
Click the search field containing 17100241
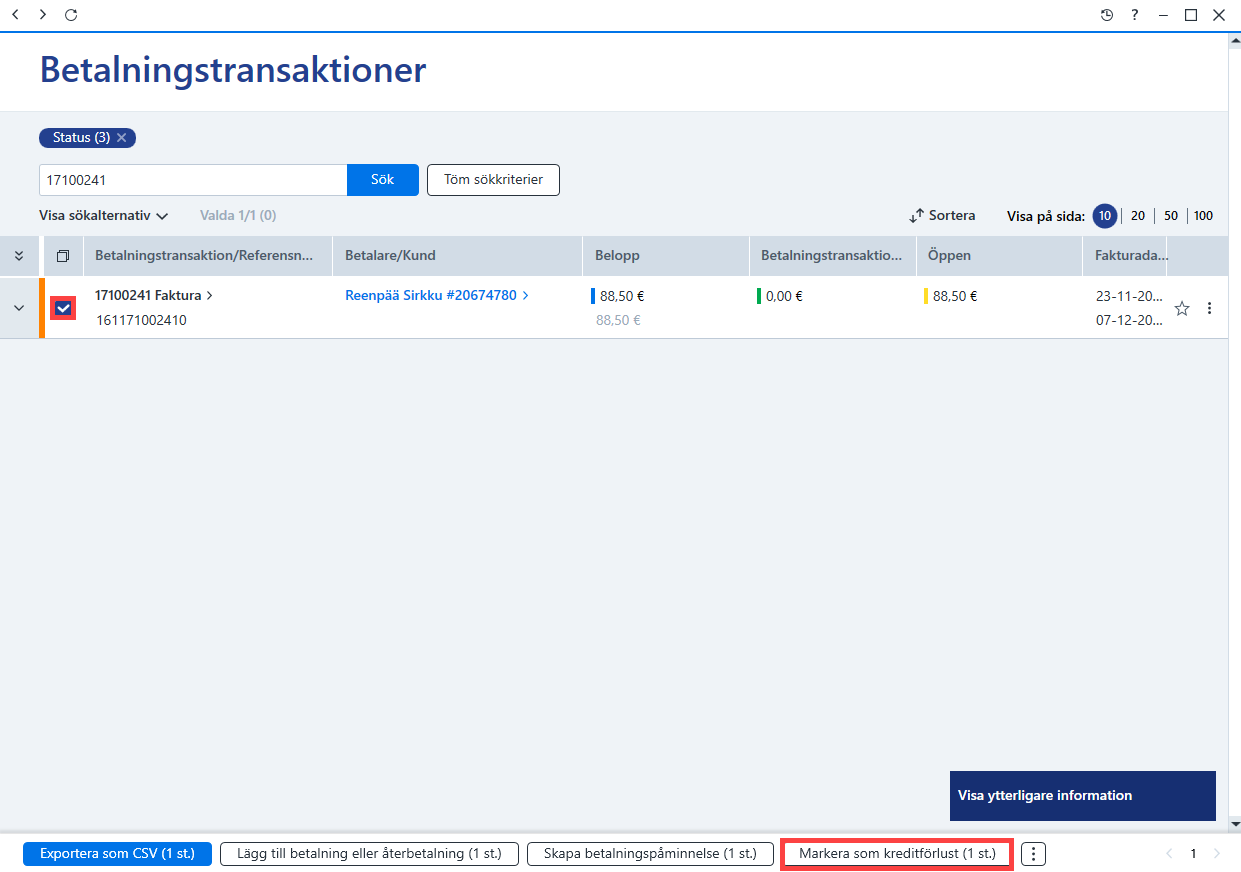click(193, 180)
